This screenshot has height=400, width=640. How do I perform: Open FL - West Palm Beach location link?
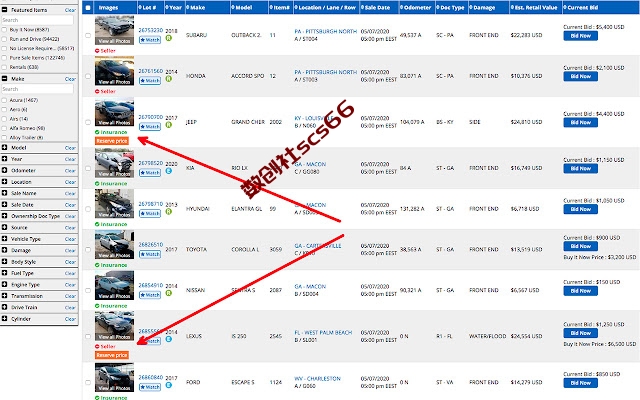coord(323,332)
